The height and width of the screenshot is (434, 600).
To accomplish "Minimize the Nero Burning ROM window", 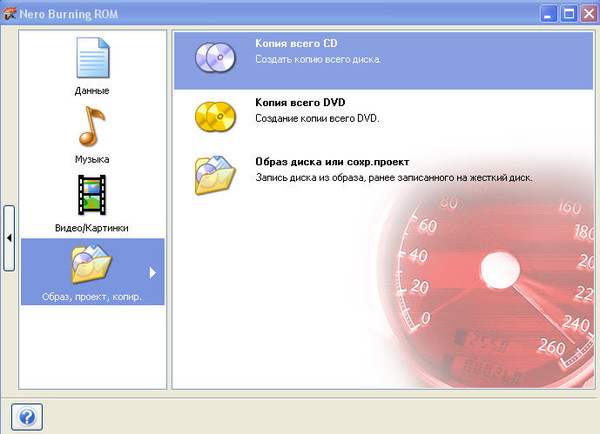I will [x=548, y=14].
